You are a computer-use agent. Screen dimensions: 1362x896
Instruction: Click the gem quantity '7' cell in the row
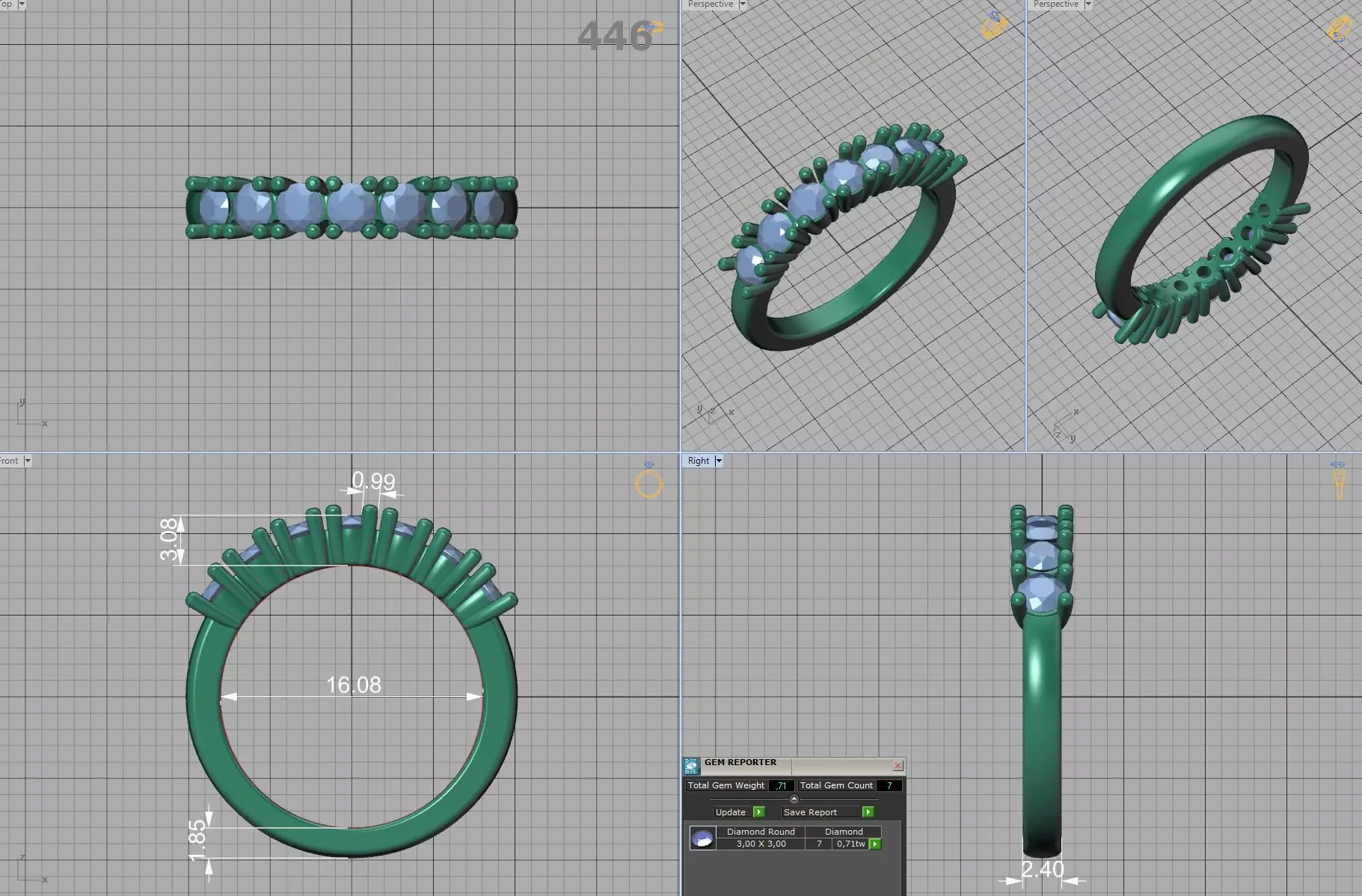coord(819,844)
